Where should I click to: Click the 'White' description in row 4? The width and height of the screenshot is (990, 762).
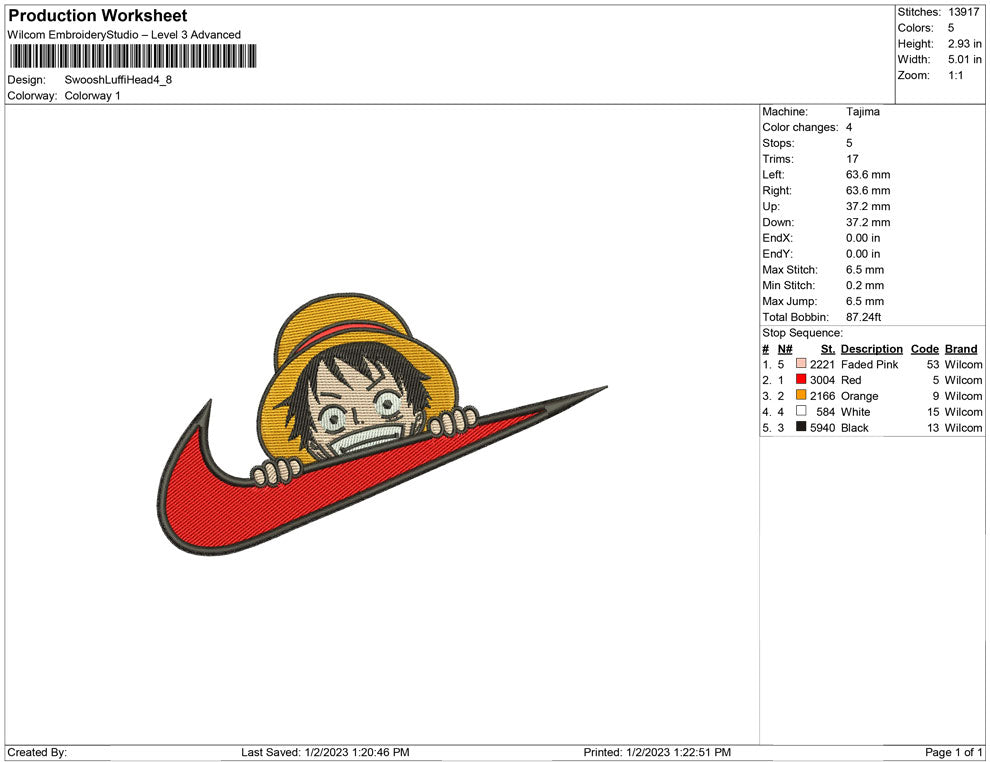pos(856,412)
